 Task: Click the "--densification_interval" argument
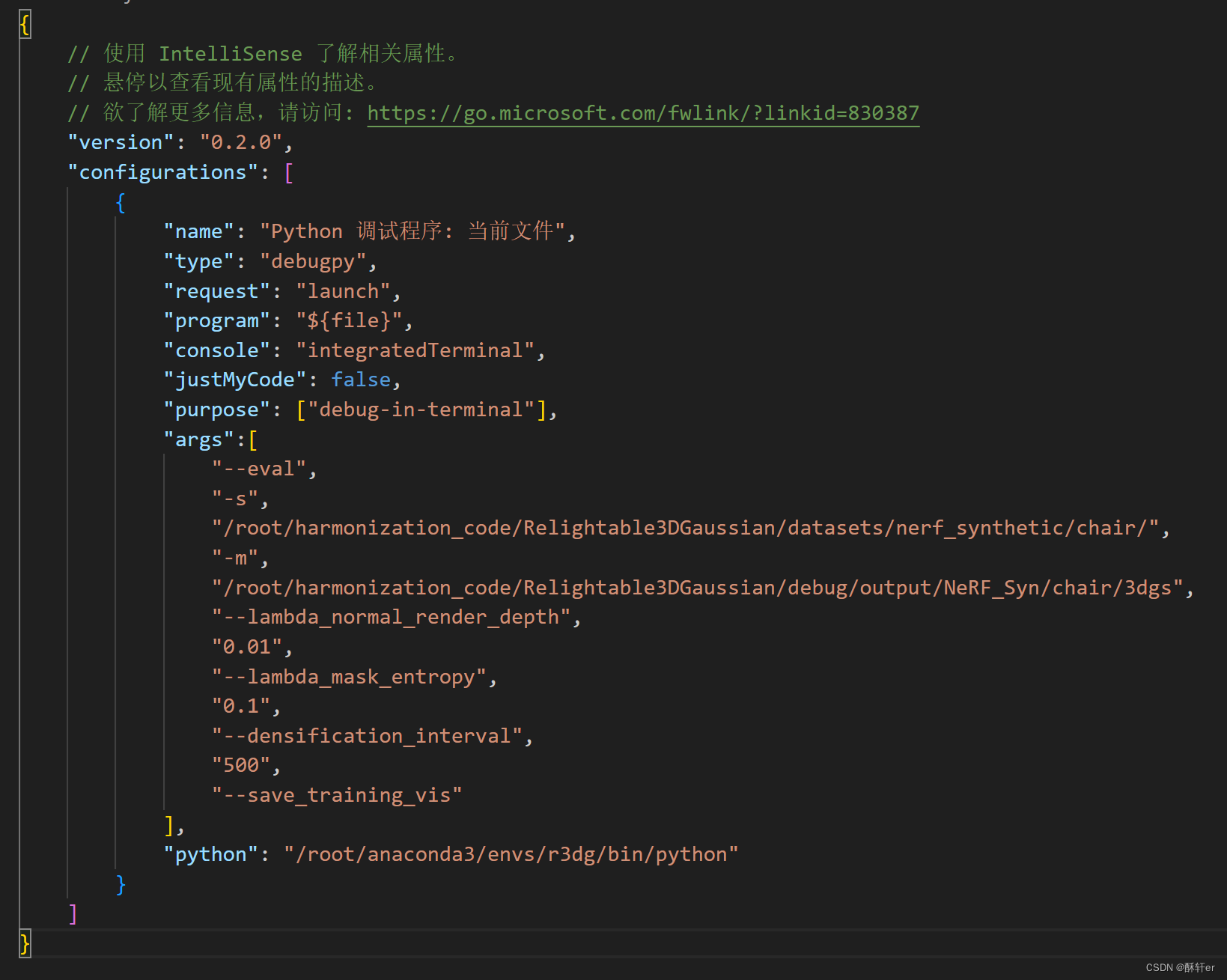coord(367,736)
